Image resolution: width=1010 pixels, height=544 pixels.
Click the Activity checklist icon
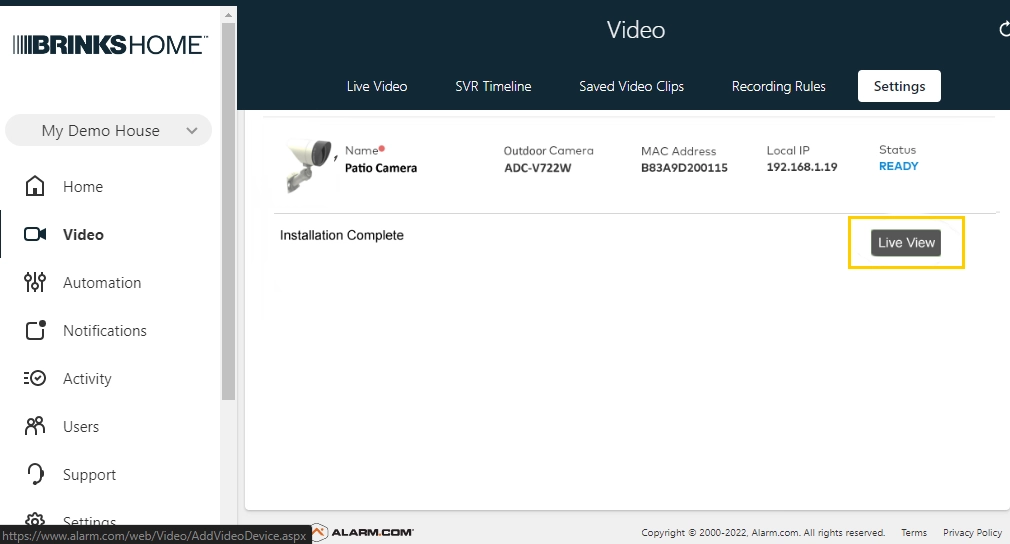35,378
